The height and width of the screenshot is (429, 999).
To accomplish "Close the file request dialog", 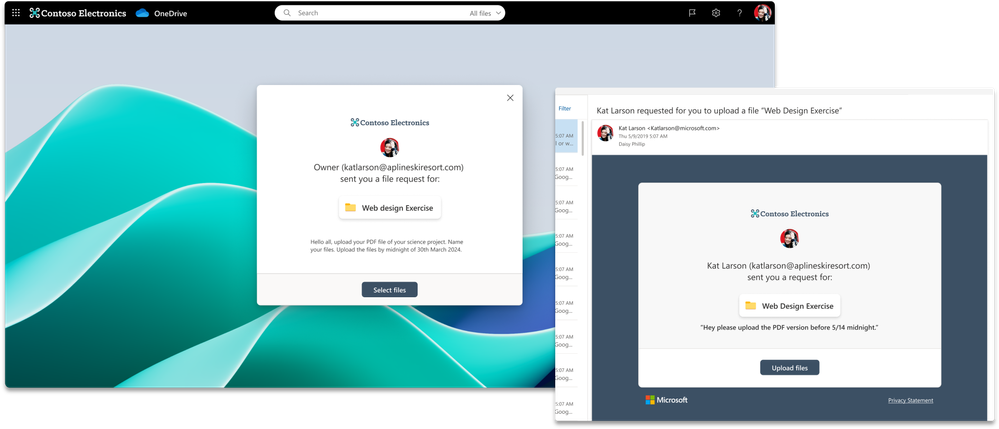I will pos(510,98).
